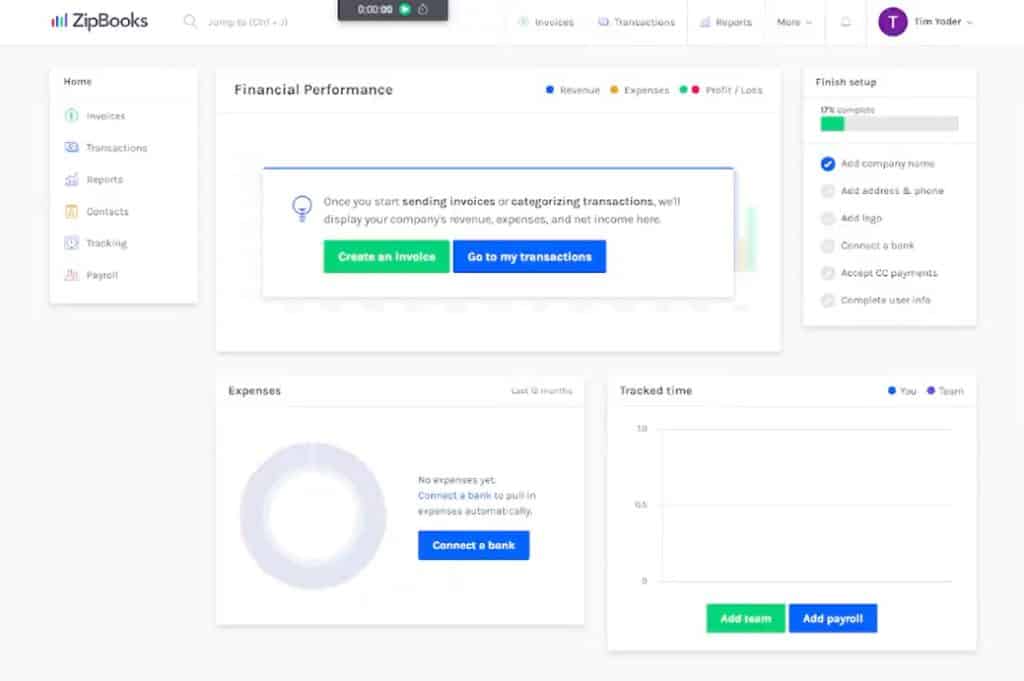Uncheck the completed 'Add company name' item

point(828,163)
